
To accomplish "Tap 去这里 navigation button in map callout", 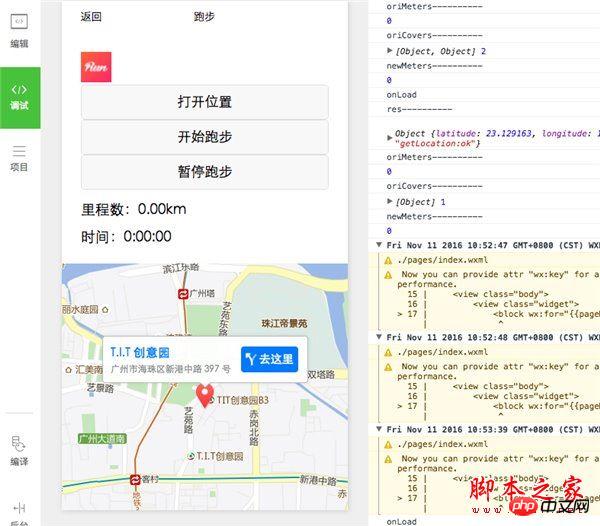I will (269, 359).
